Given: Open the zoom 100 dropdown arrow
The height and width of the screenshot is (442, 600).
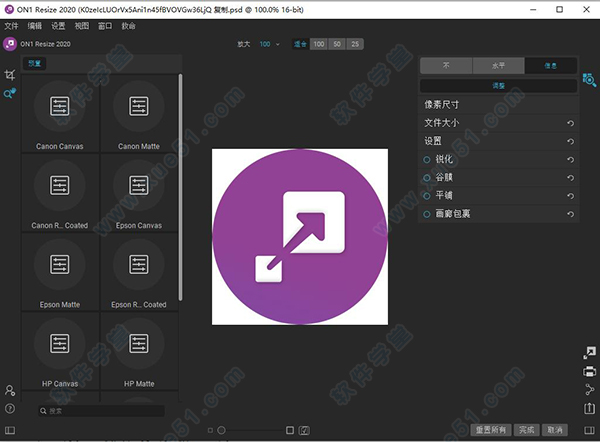Looking at the screenshot, I should click(x=278, y=44).
